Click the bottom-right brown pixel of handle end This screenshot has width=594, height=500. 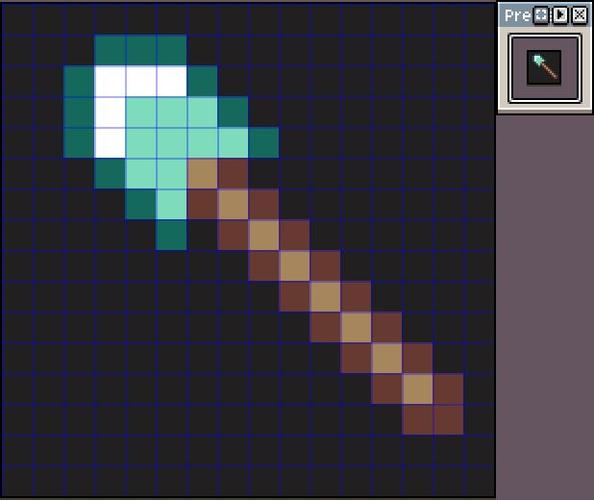[x=449, y=420]
